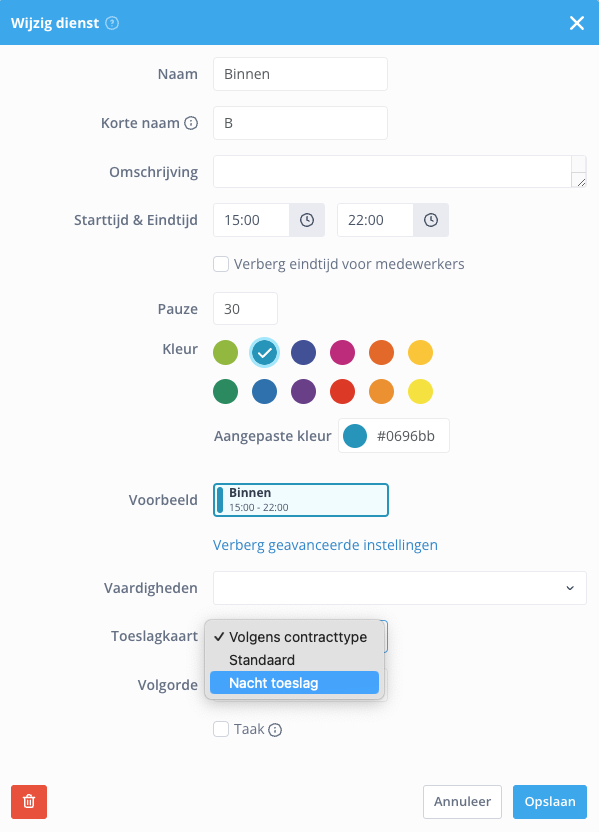
Task: Click the red trash delete button
Action: click(x=29, y=802)
